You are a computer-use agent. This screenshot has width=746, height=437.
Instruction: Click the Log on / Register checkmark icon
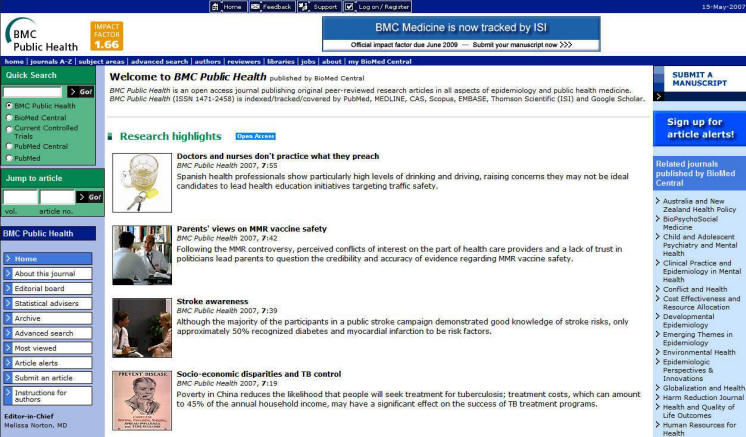click(349, 7)
